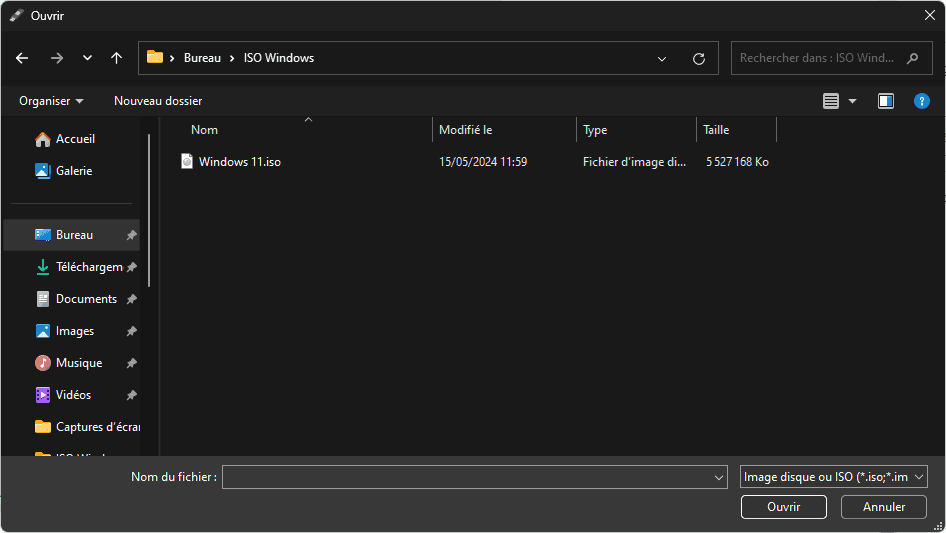Click the folder icon in address bar

[x=155, y=57]
